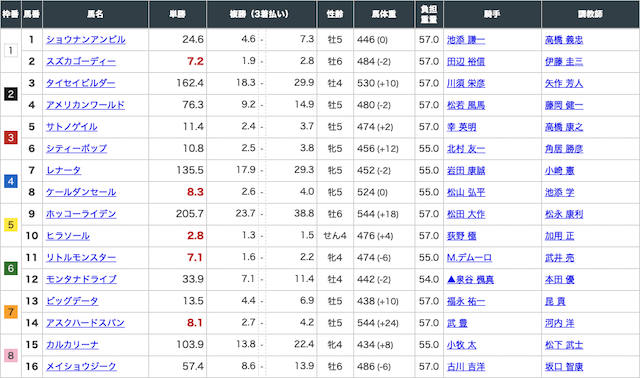Open horse リトルモンスター link

[81, 258]
